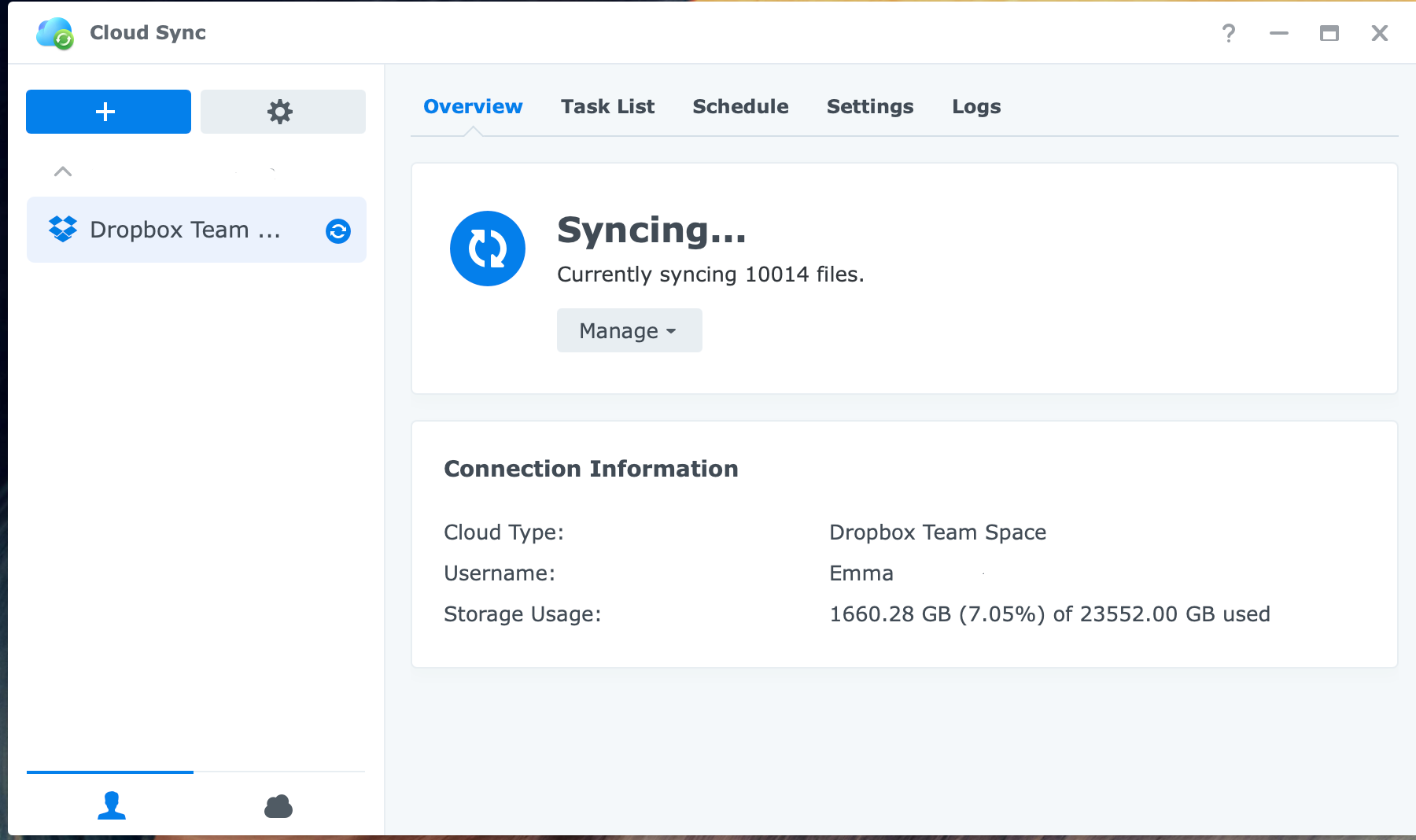This screenshot has width=1416, height=840.
Task: Click the large blue syncing status icon
Action: pos(488,249)
